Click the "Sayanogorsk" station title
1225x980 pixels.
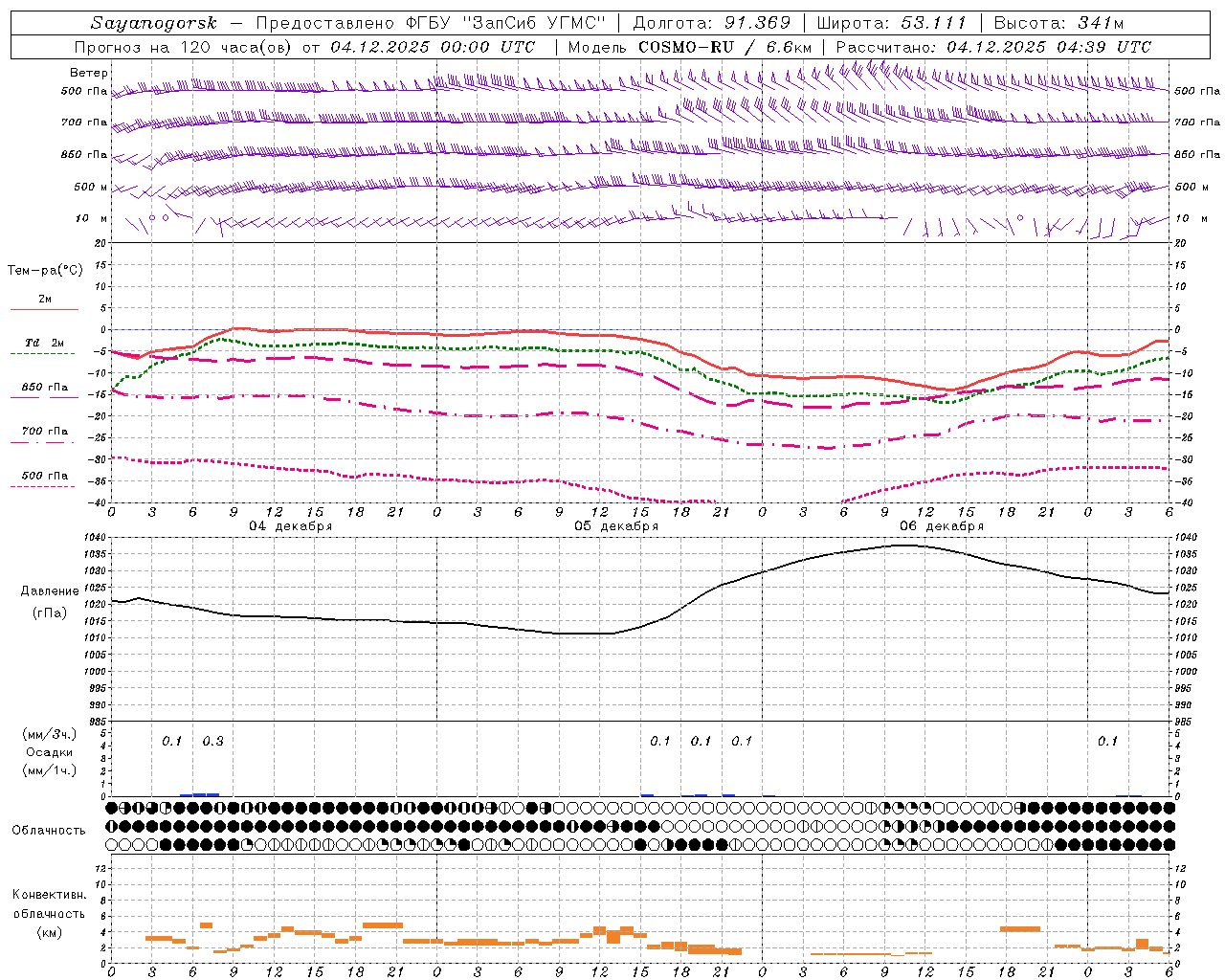point(153,23)
